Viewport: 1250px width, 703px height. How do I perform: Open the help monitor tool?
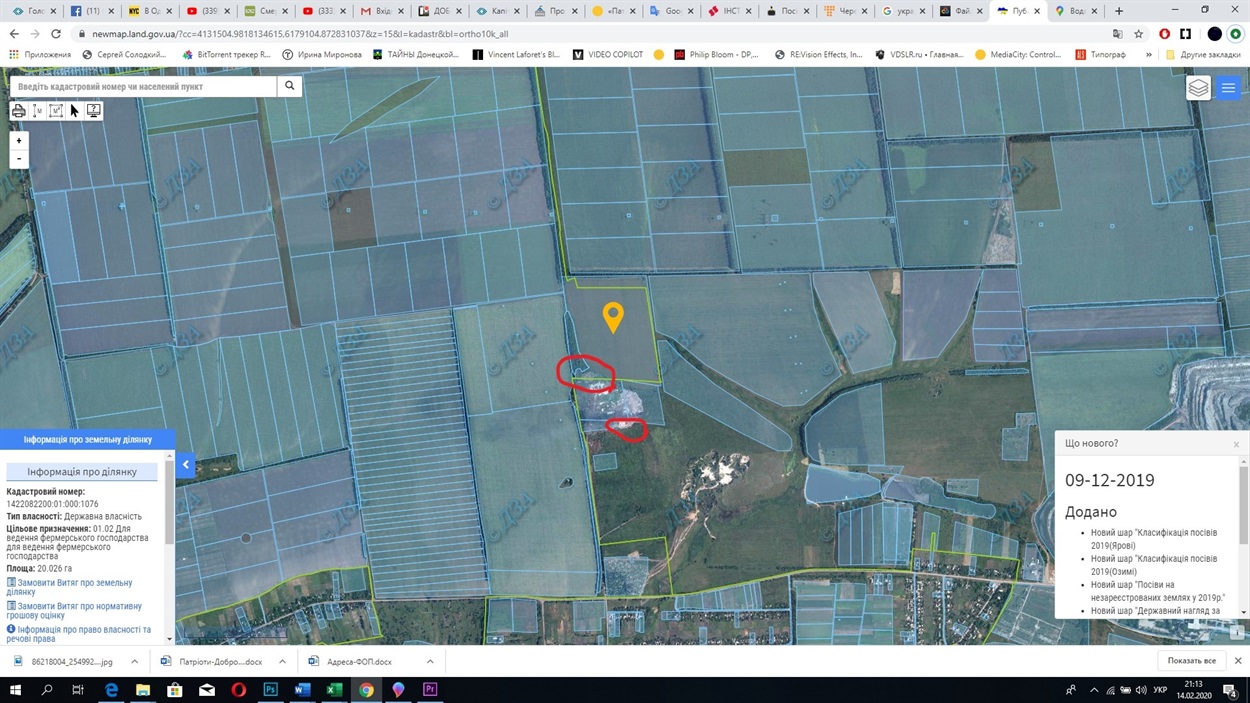(x=93, y=111)
